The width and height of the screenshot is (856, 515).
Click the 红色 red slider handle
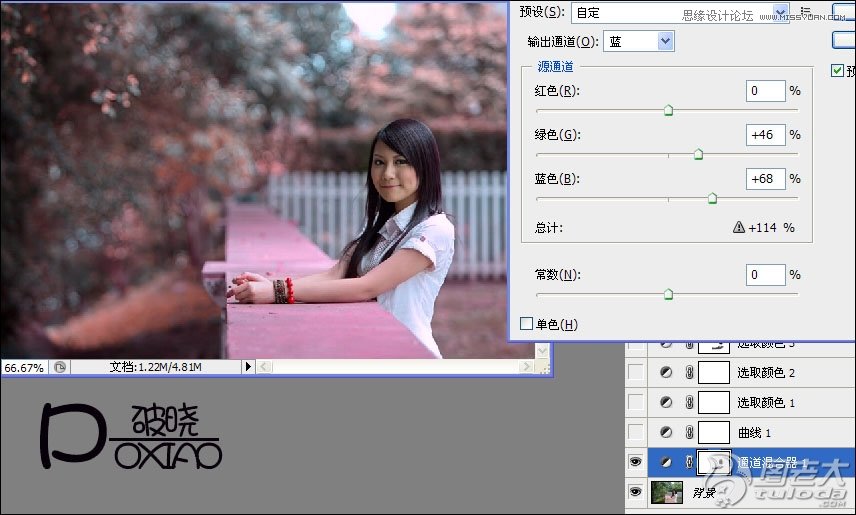pyautogui.click(x=668, y=111)
